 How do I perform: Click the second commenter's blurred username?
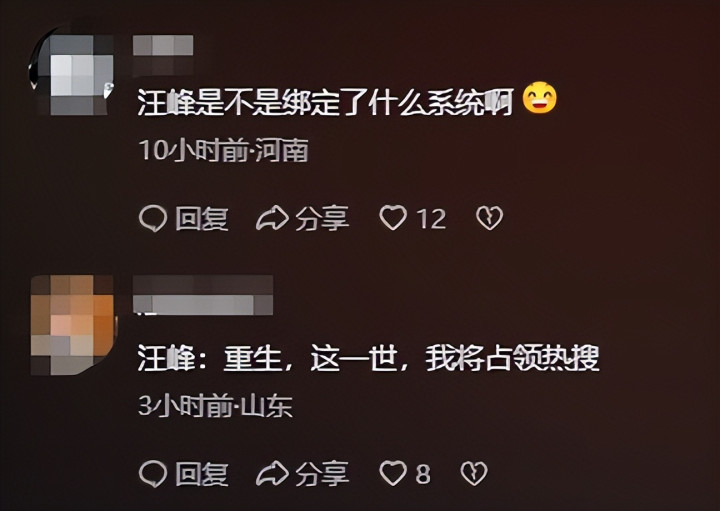coord(203,295)
